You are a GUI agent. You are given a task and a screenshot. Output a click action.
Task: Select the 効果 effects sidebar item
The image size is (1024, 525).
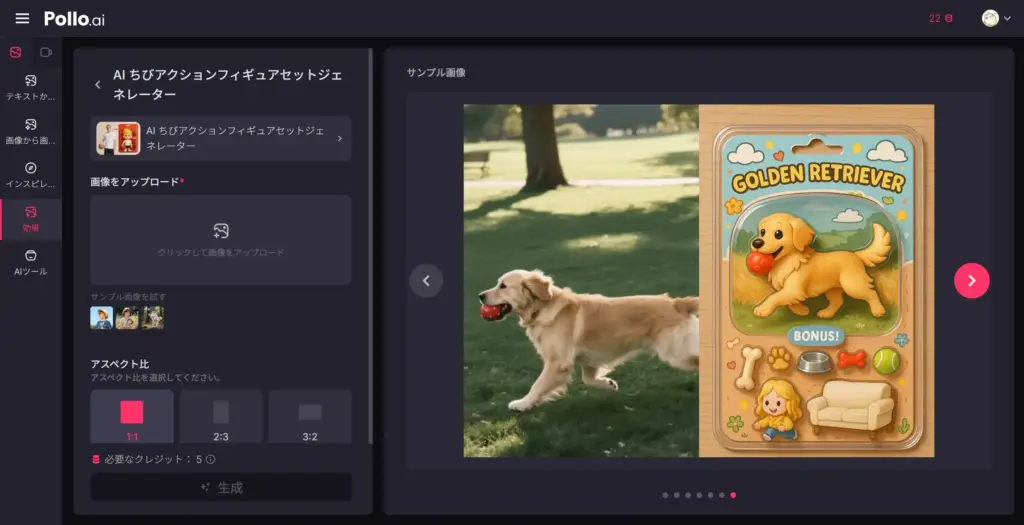[31, 219]
